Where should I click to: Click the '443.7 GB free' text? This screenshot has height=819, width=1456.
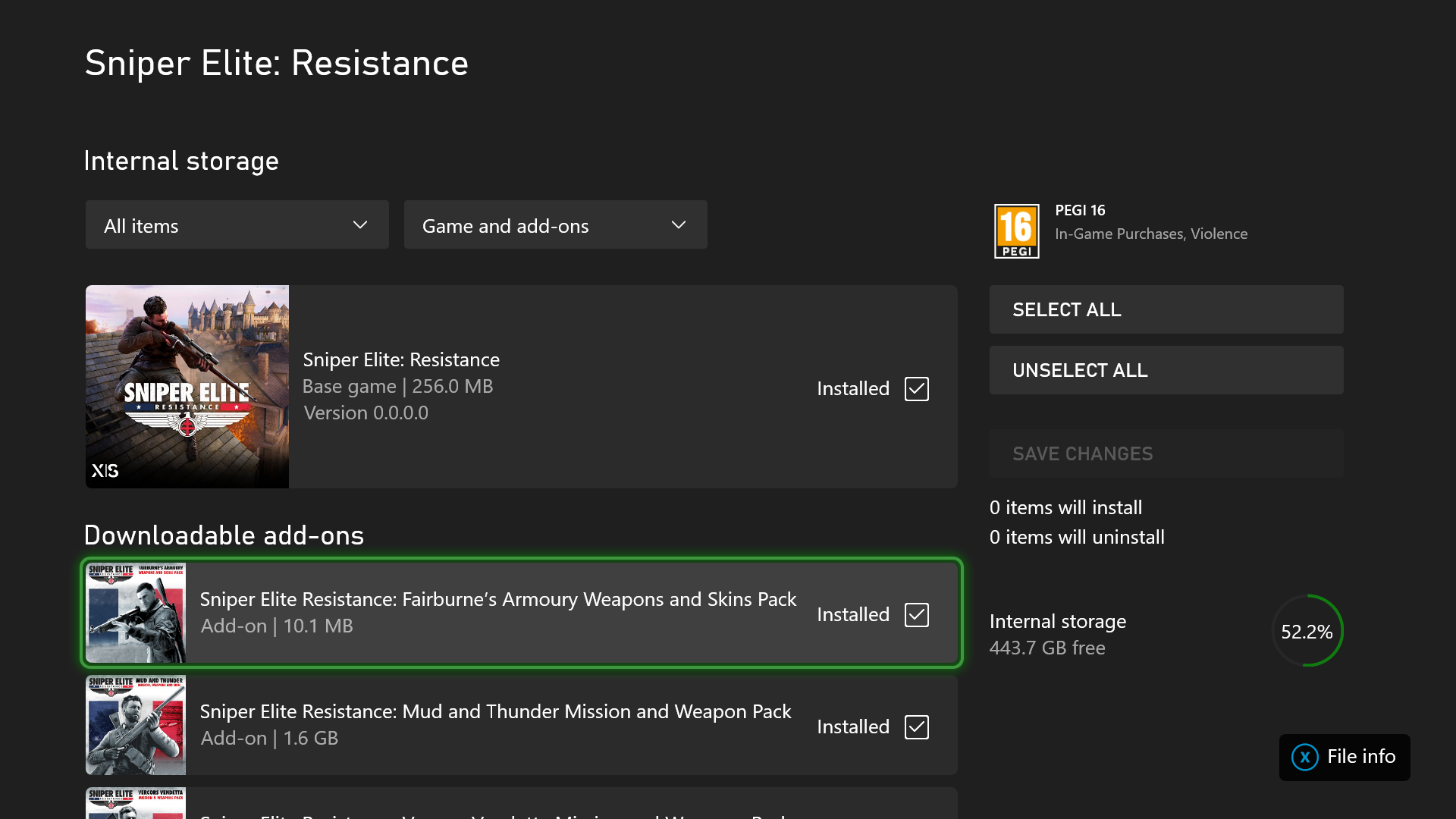tap(1047, 648)
